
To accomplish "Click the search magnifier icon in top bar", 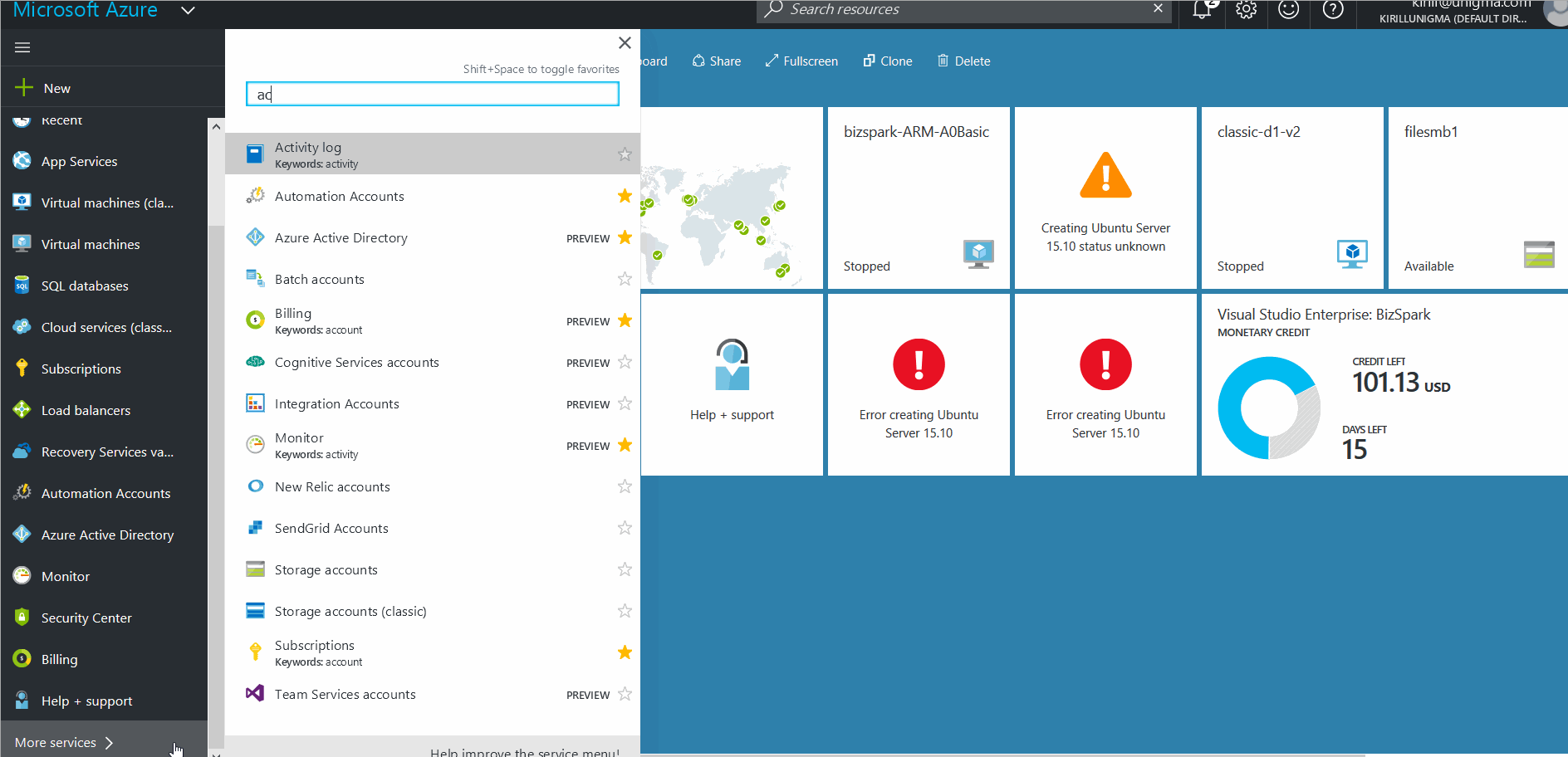I will pos(773,9).
